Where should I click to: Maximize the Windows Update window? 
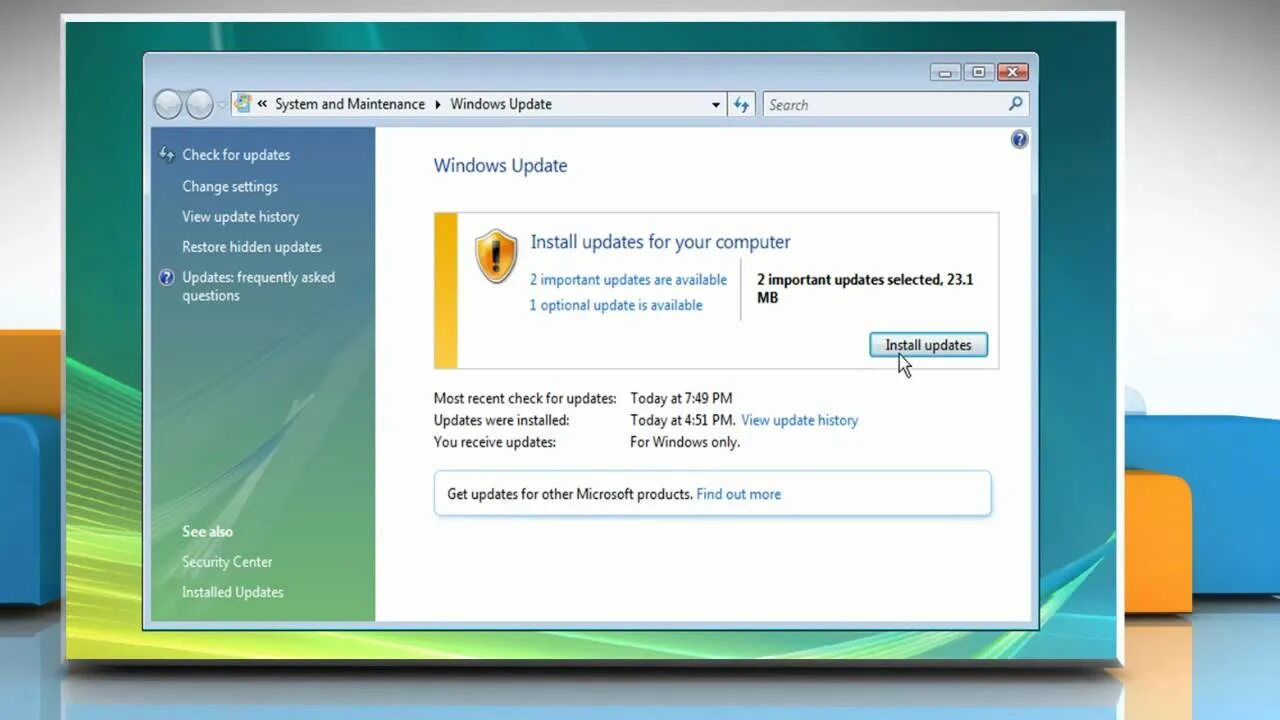point(979,72)
